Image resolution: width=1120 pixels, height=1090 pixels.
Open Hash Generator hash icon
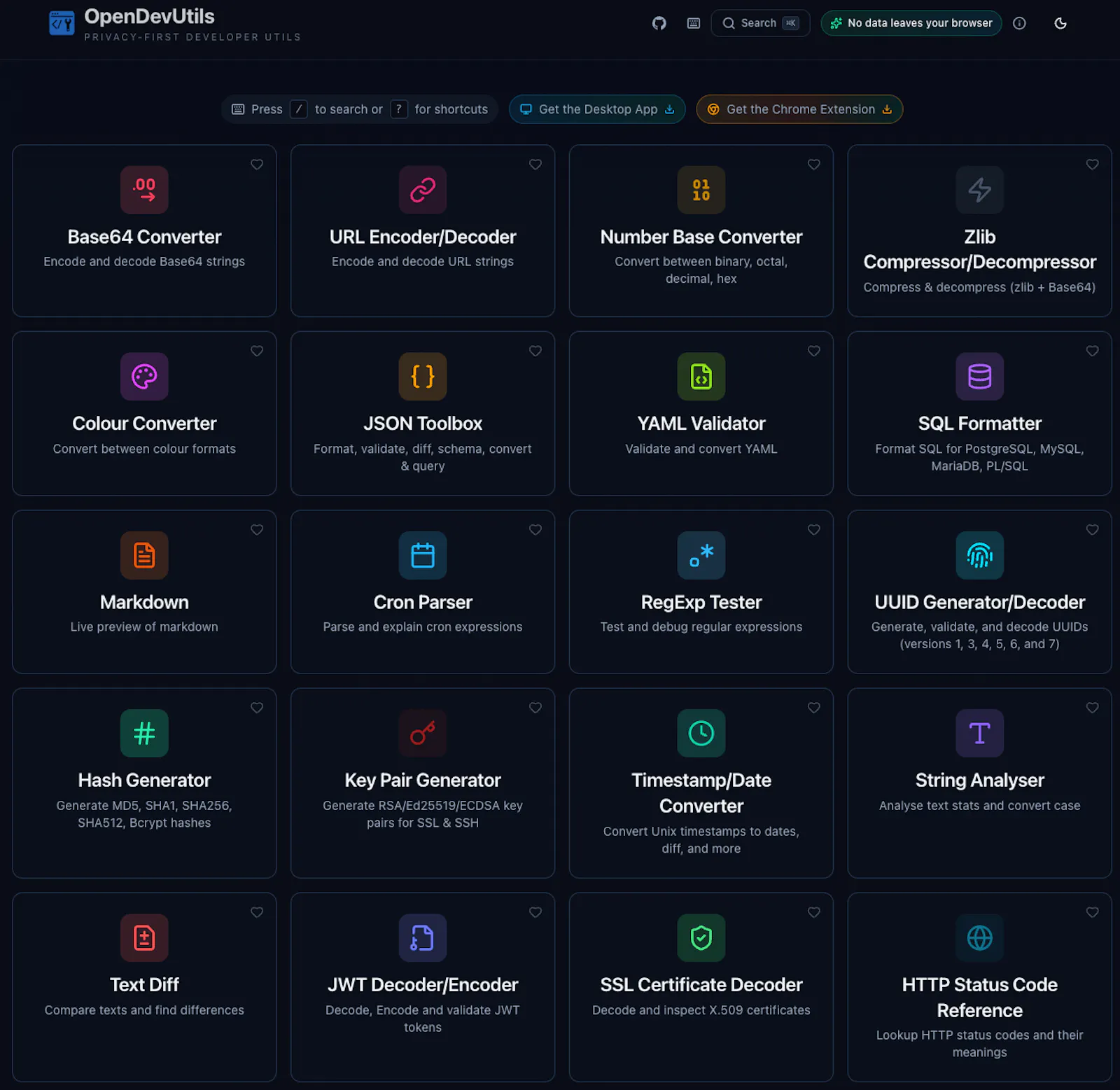(144, 733)
